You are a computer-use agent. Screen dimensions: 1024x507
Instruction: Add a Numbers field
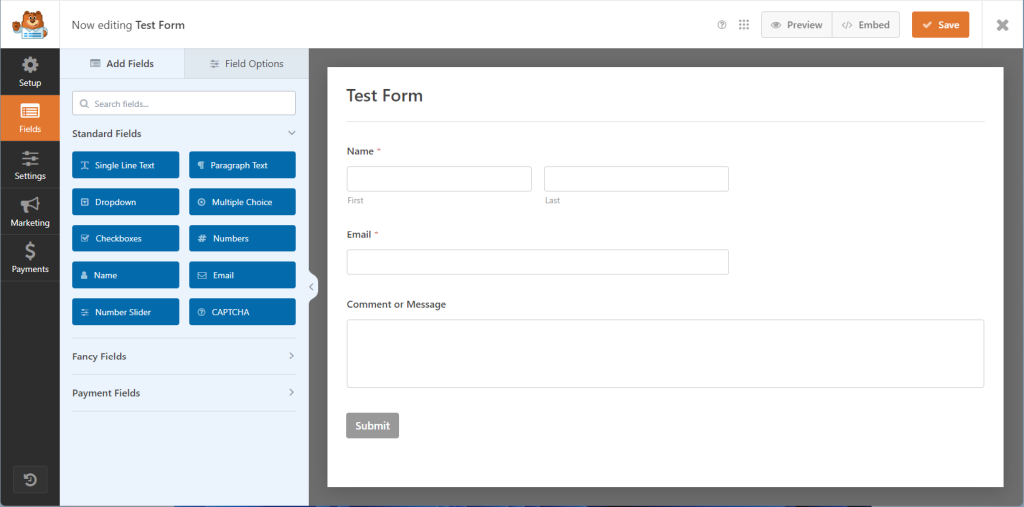[242, 238]
